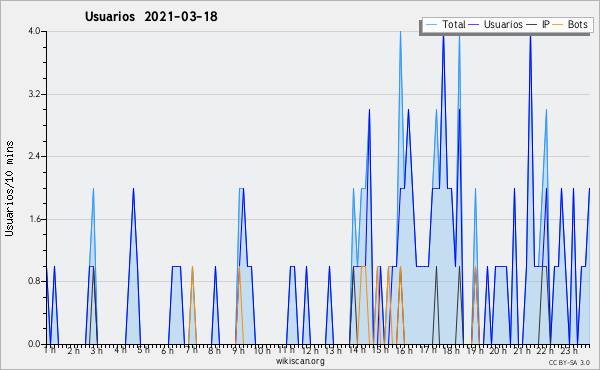Click the '1 h' x-axis label
The image size is (600, 370).
(50, 350)
